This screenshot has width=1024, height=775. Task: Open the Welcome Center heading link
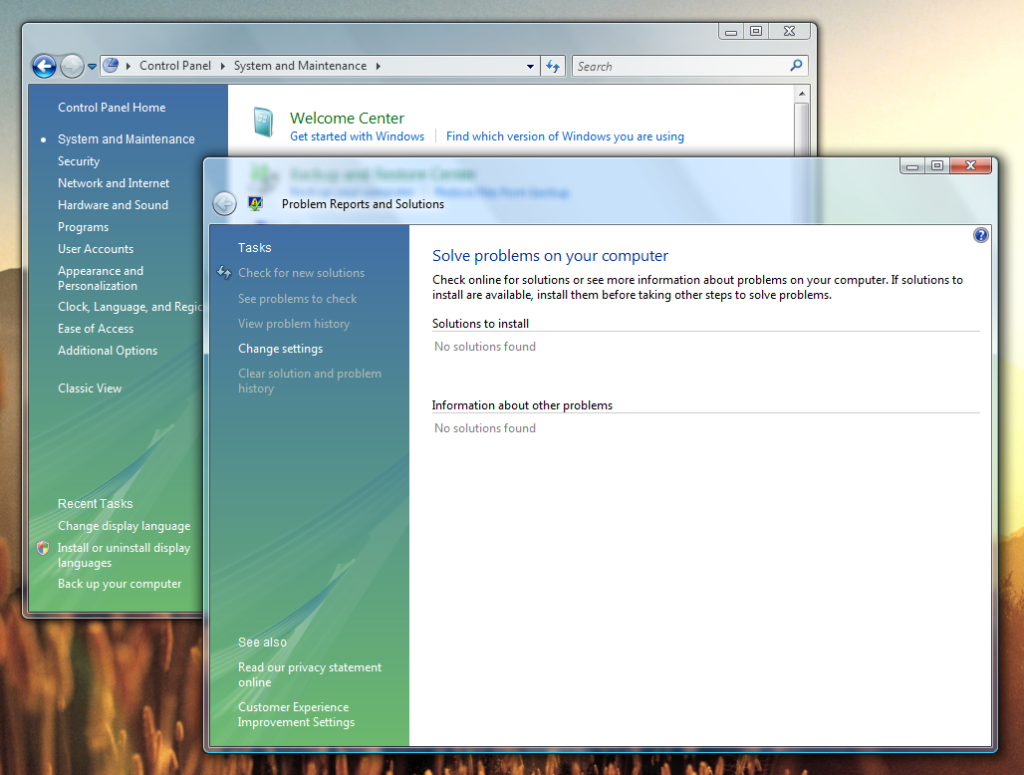pos(347,118)
